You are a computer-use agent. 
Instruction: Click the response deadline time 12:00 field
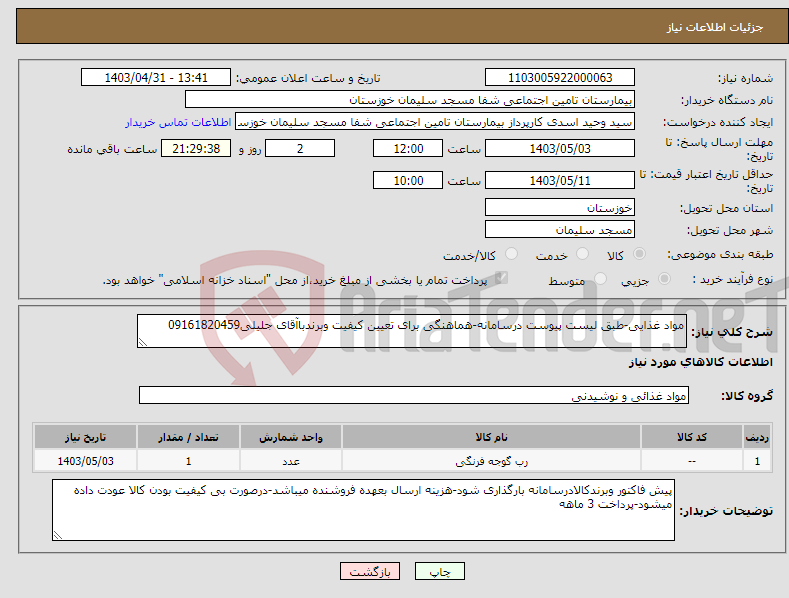click(x=408, y=148)
